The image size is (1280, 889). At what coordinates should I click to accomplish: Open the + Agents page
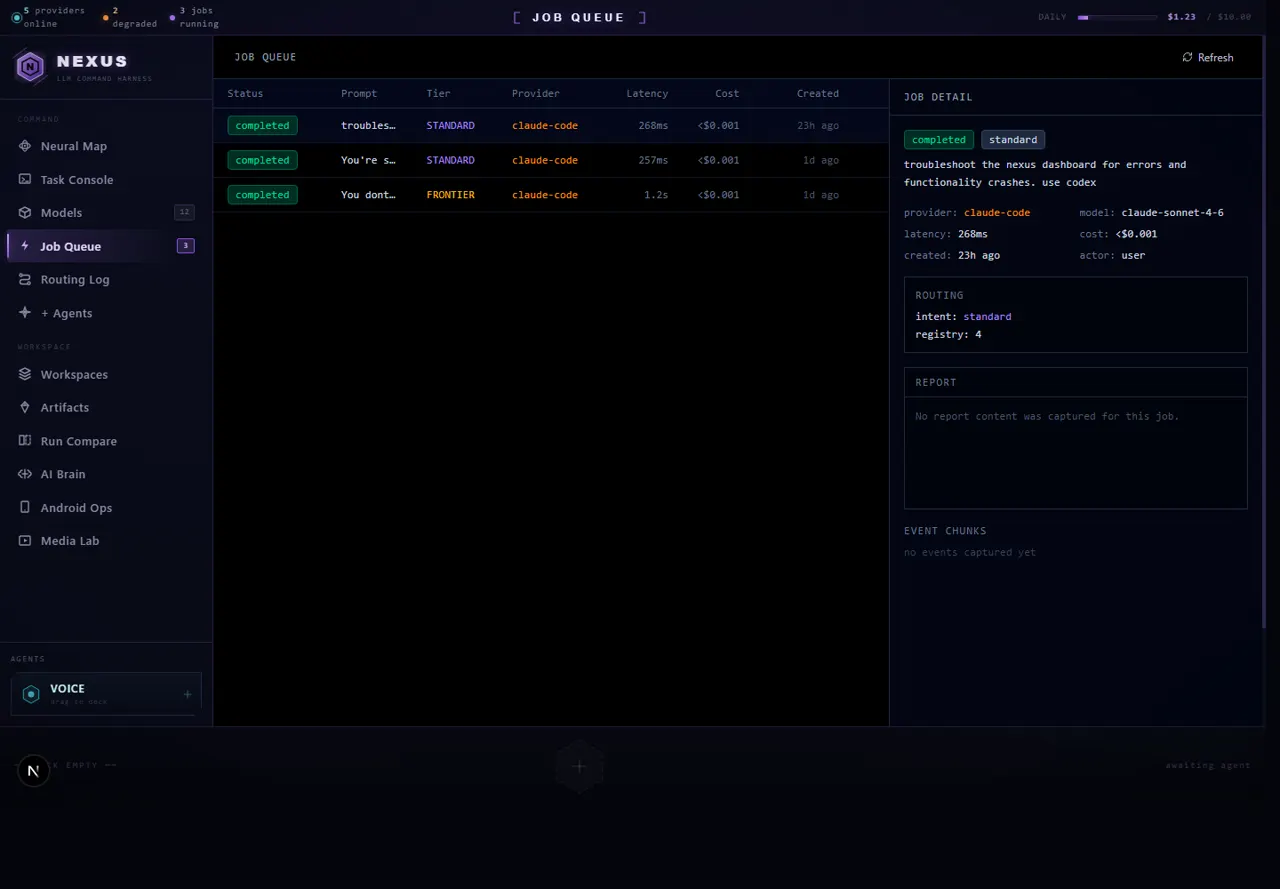coord(106,313)
